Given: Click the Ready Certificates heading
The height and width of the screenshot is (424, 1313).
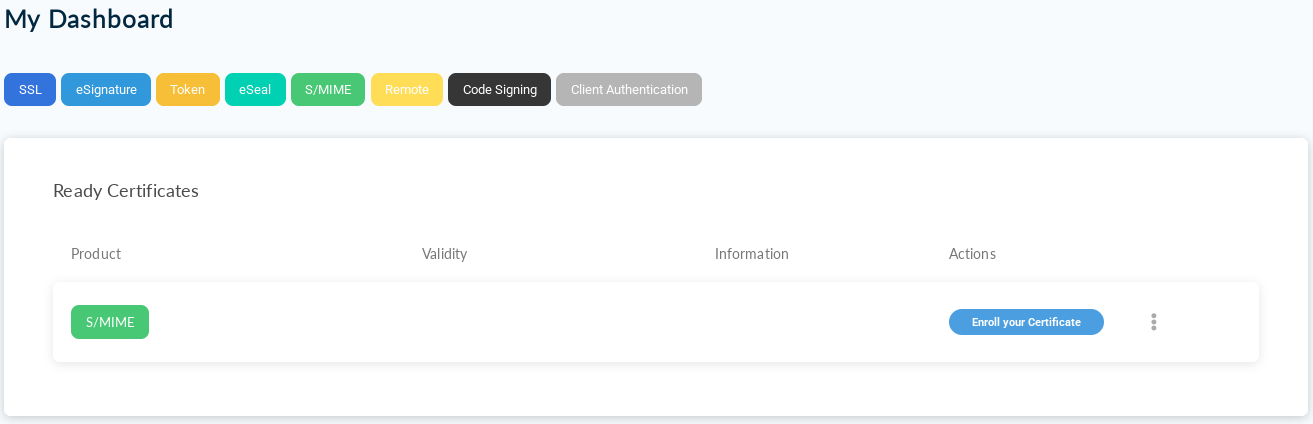Looking at the screenshot, I should [126, 190].
